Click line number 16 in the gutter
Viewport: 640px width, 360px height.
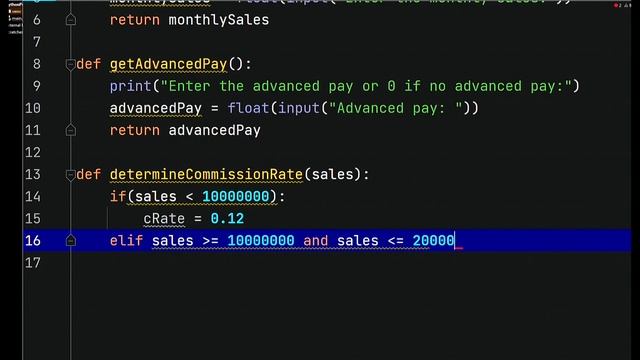tap(33, 240)
